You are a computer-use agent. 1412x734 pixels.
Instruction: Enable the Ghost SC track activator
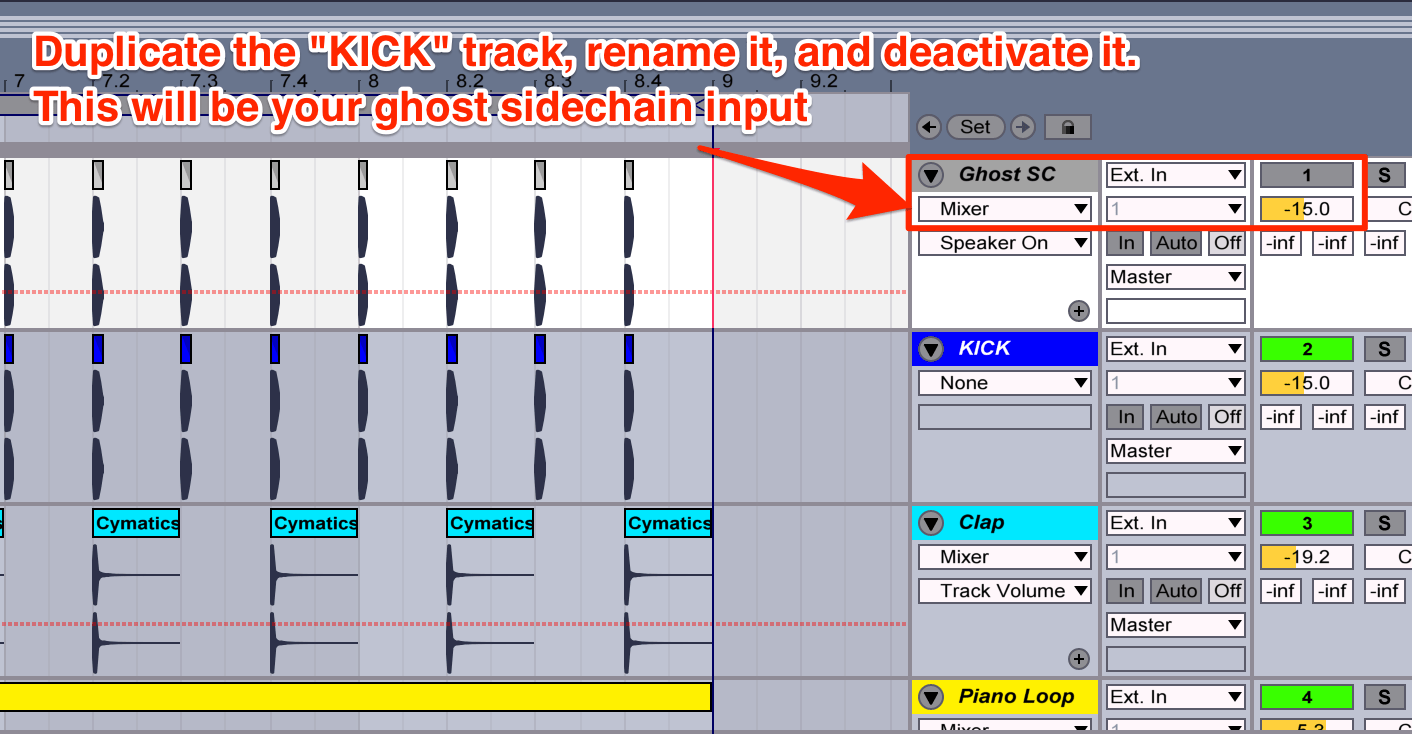[1306, 174]
